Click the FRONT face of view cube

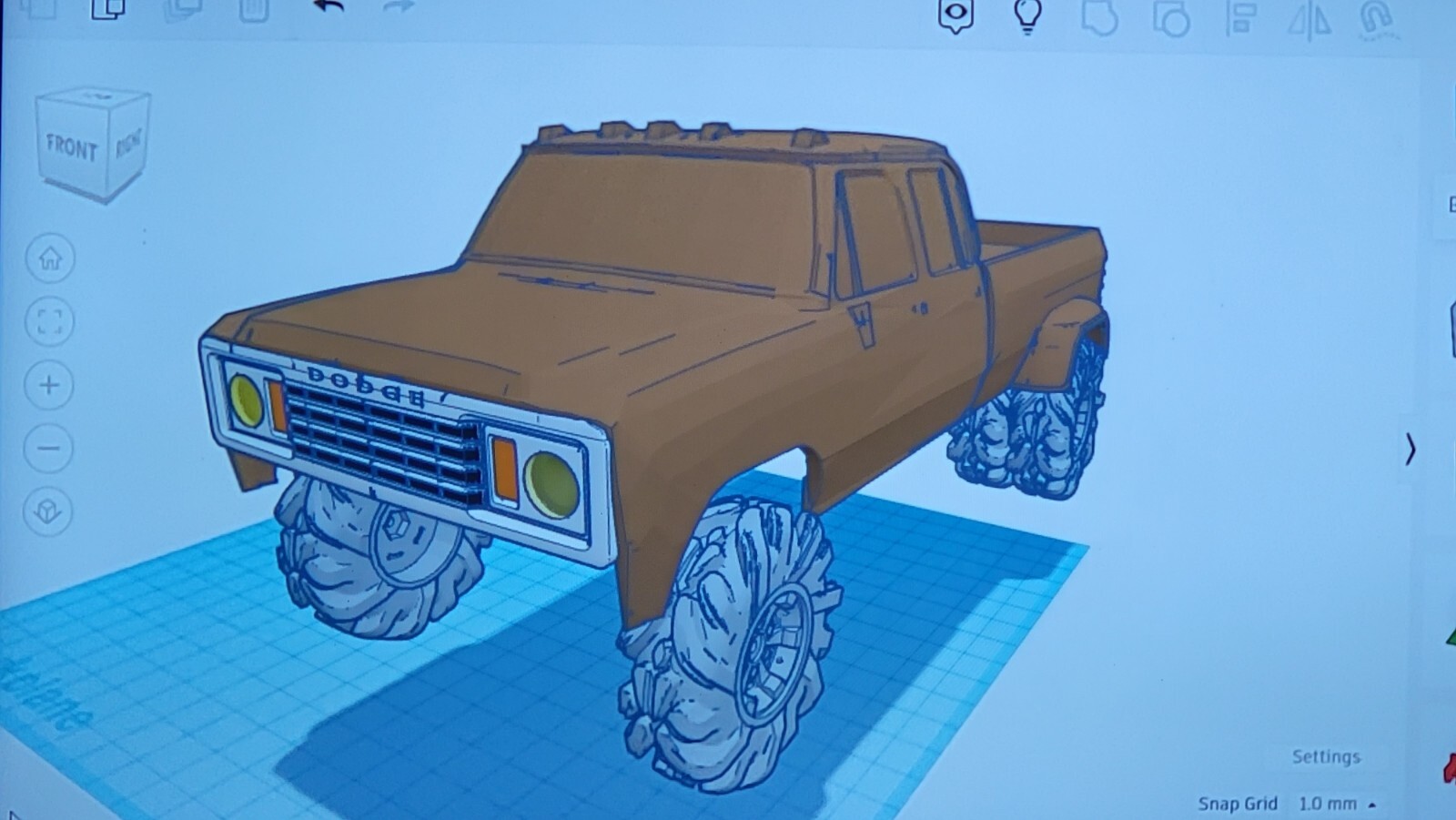click(71, 147)
